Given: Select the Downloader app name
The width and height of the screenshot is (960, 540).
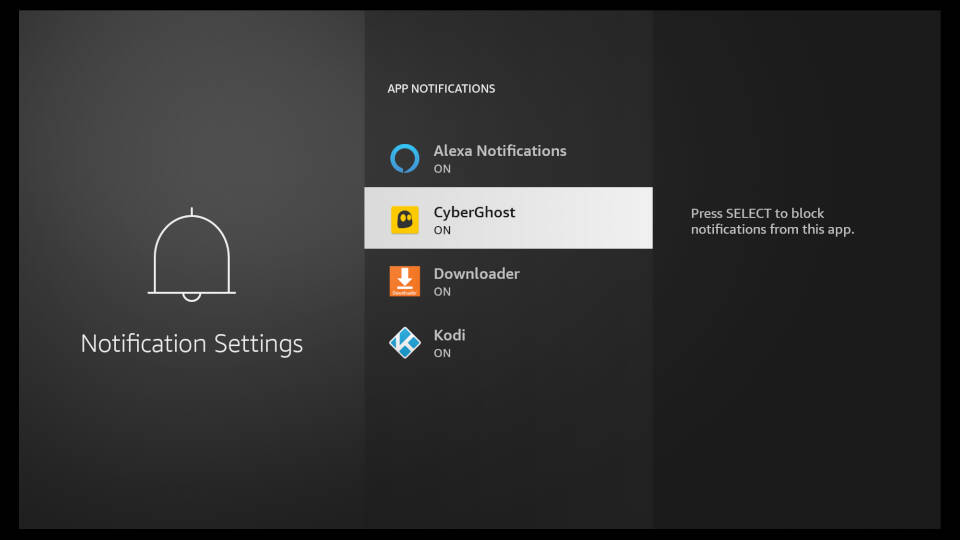Looking at the screenshot, I should 476,274.
